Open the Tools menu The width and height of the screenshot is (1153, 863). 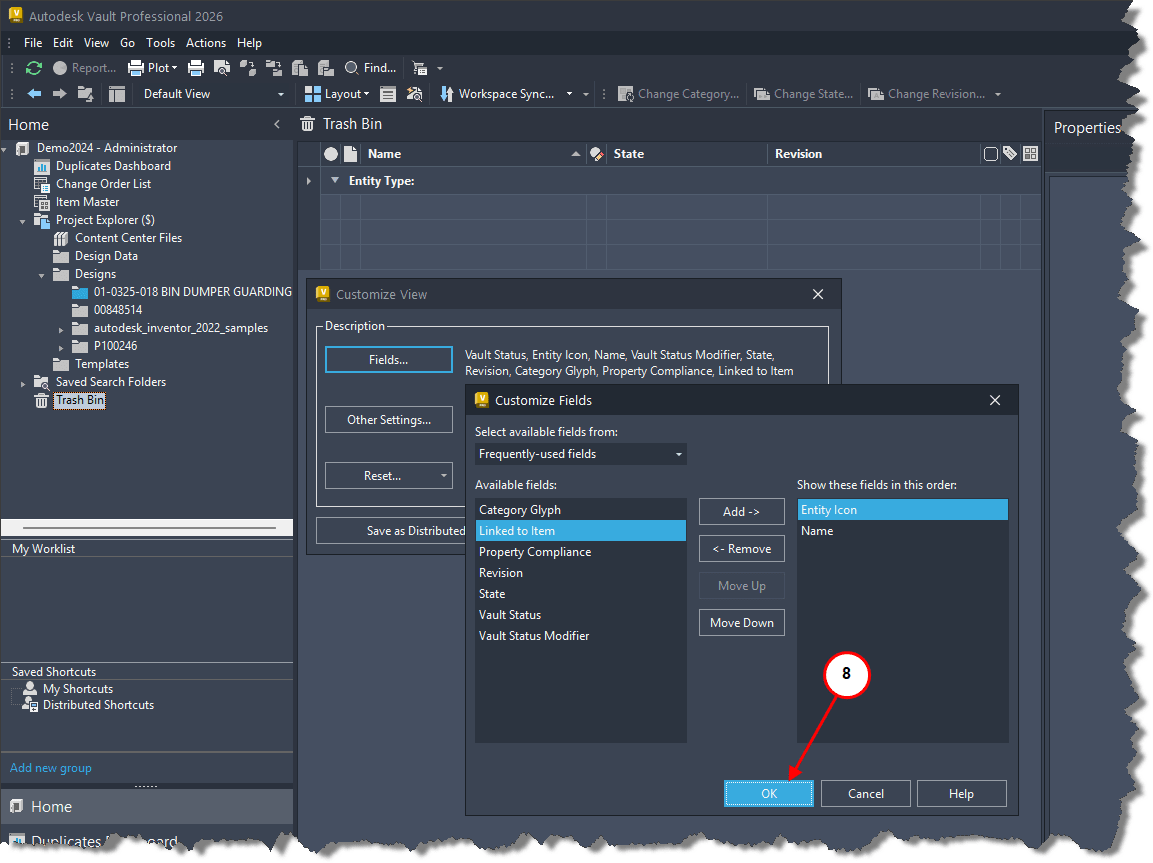pyautogui.click(x=160, y=43)
